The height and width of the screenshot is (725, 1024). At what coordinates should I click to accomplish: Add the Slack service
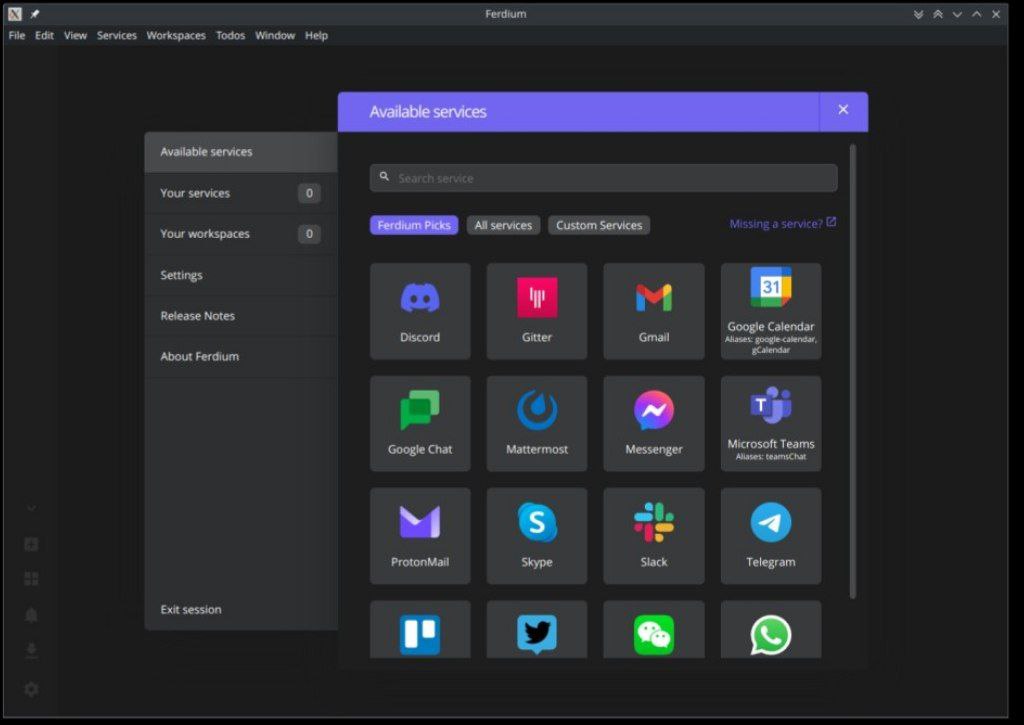654,536
